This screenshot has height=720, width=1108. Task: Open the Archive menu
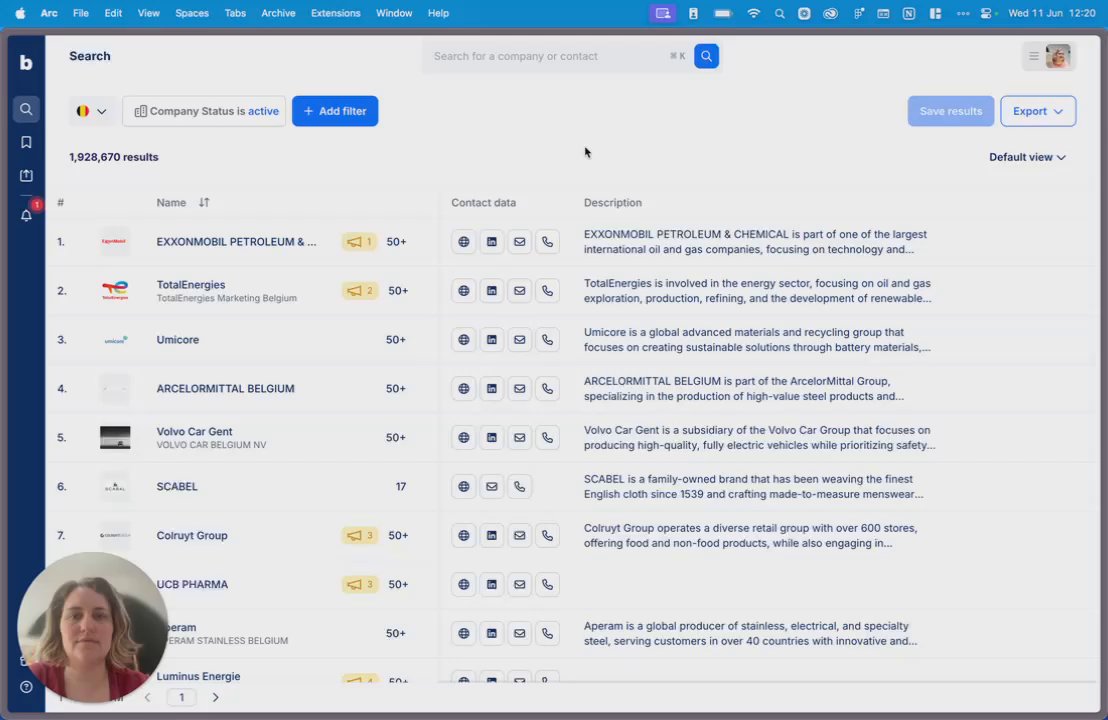tap(278, 13)
